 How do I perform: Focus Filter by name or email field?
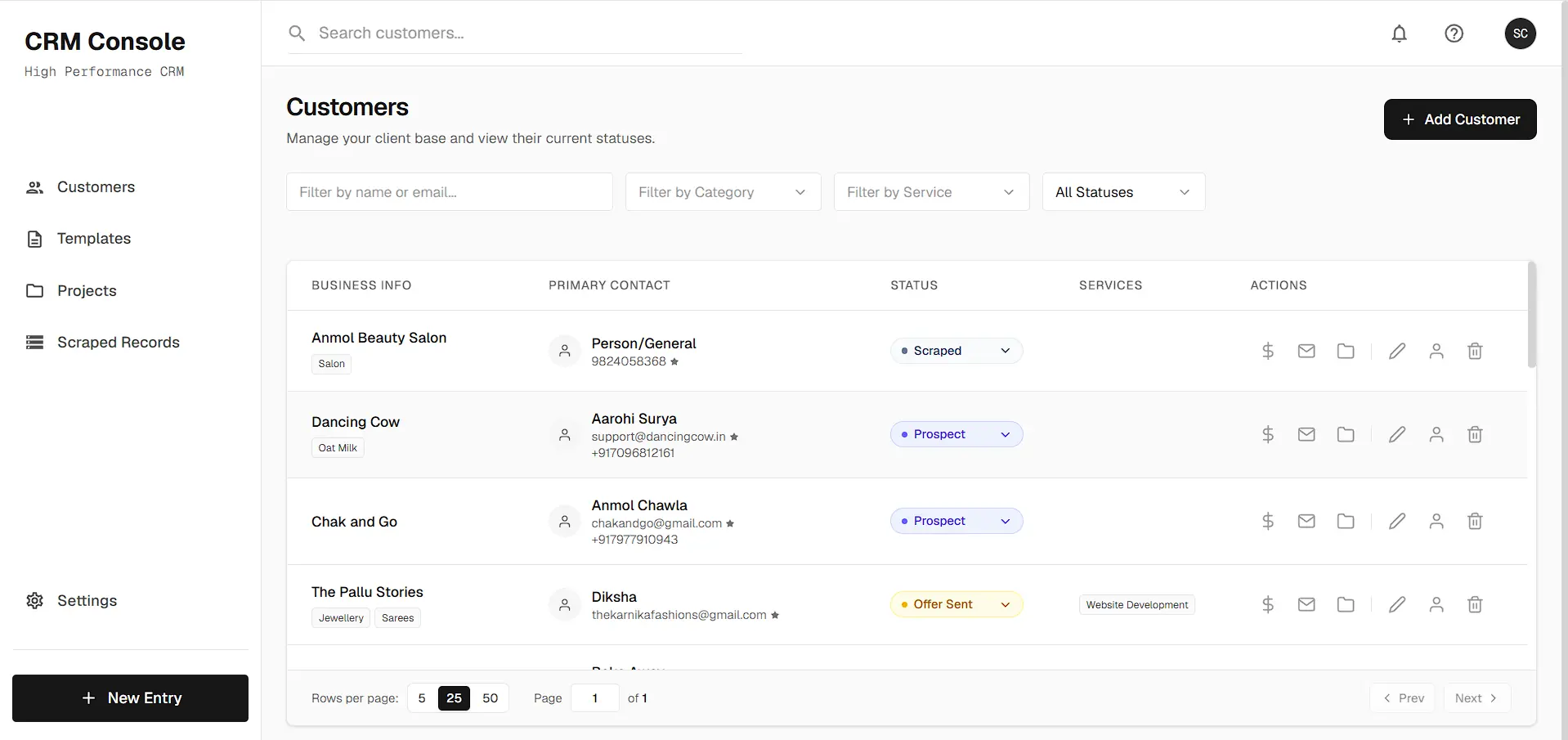(x=450, y=192)
